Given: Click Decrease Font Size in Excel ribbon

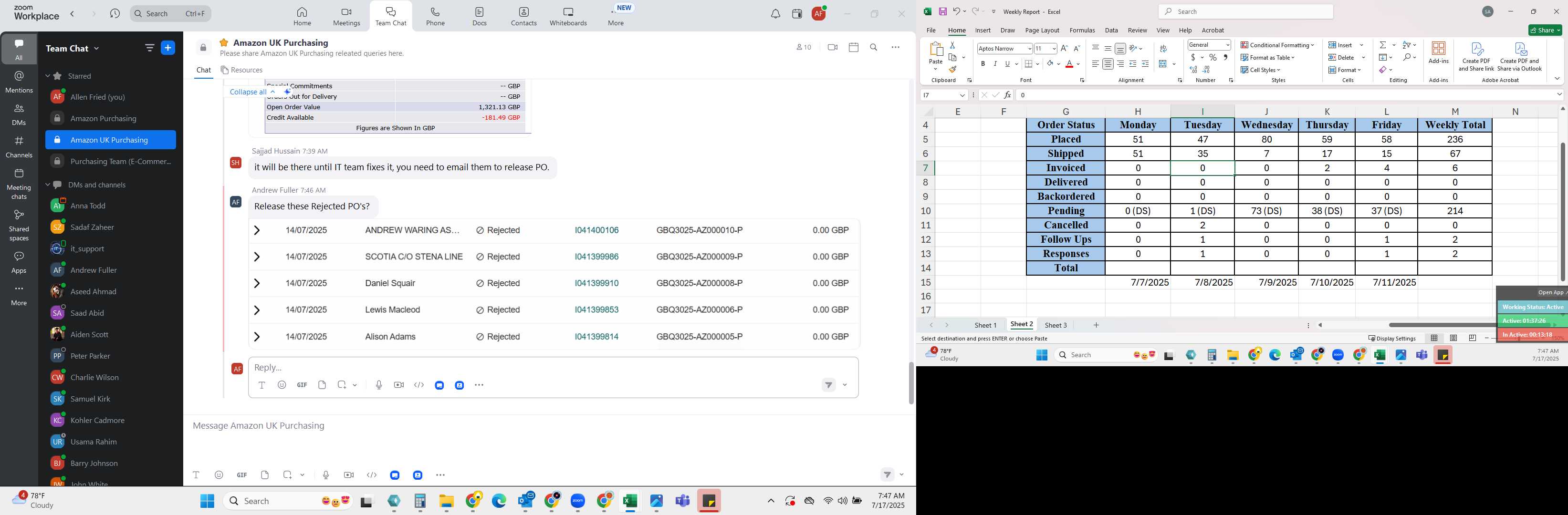Looking at the screenshot, I should click(x=1077, y=49).
